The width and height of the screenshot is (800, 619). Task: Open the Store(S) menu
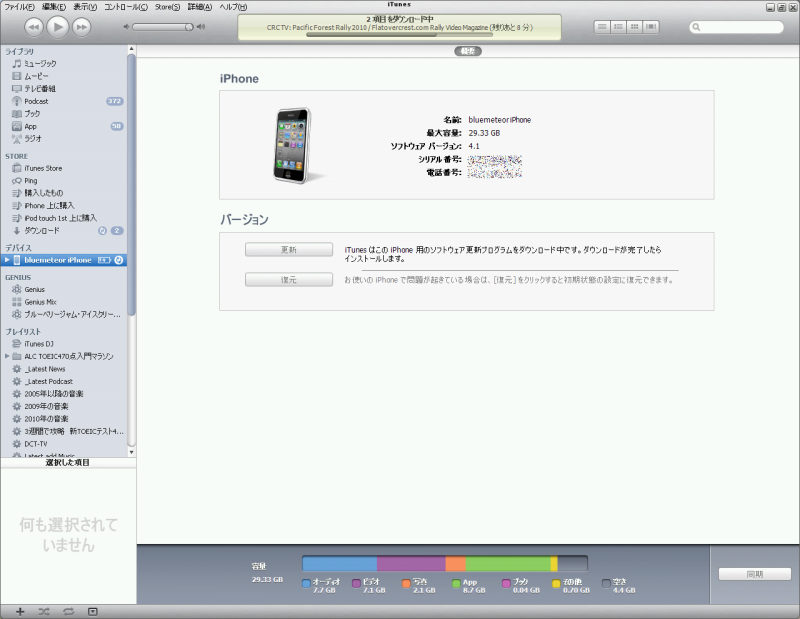(x=167, y=7)
